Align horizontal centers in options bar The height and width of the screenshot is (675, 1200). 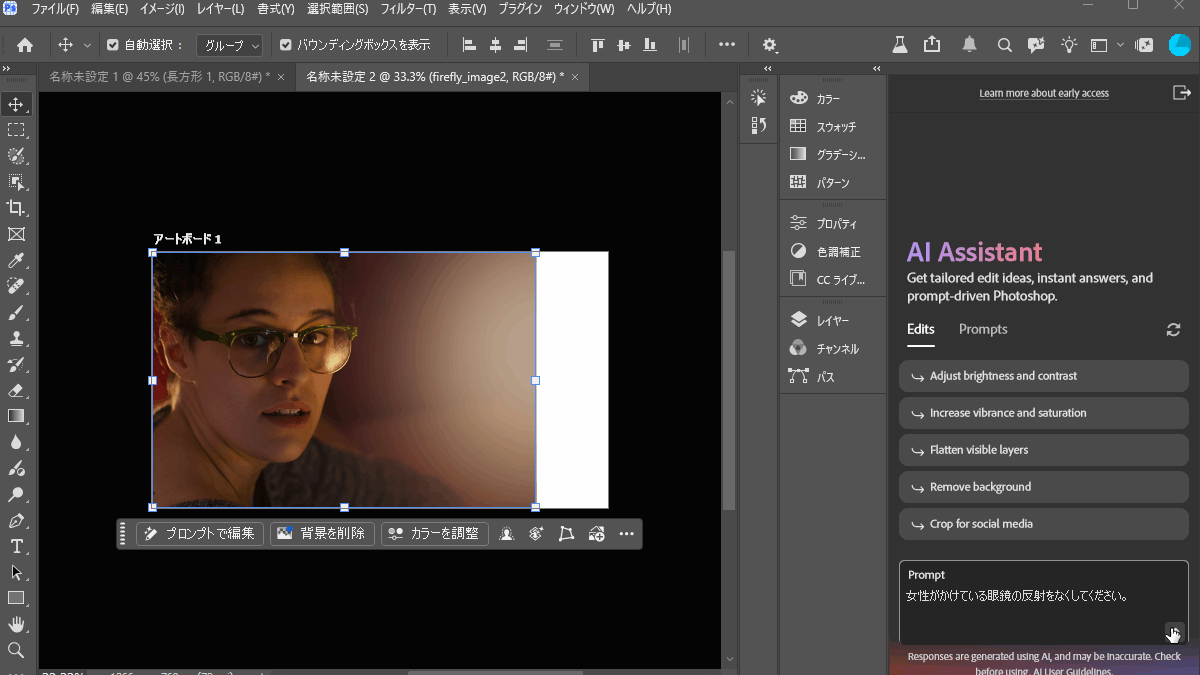(x=495, y=45)
